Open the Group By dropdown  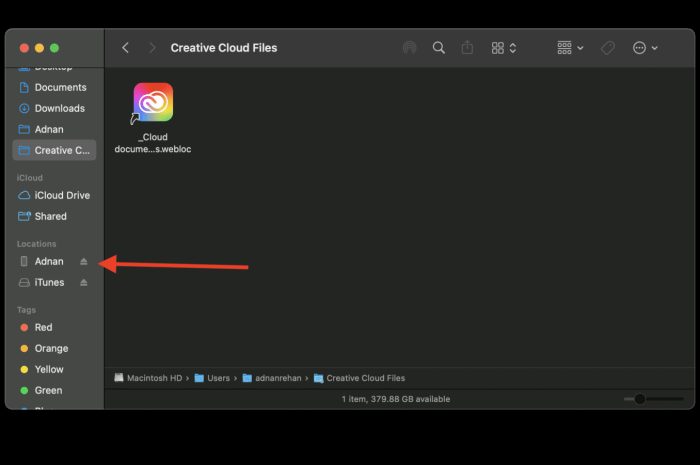(x=570, y=47)
